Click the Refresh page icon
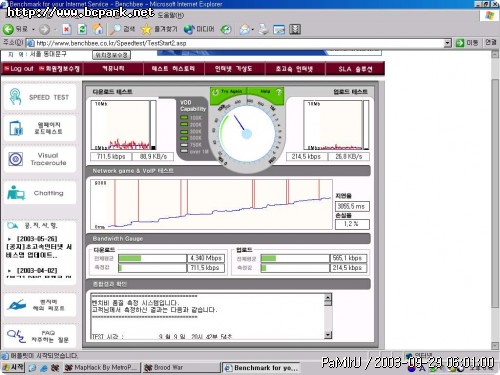This screenshot has height=375, width=500. click(82, 29)
